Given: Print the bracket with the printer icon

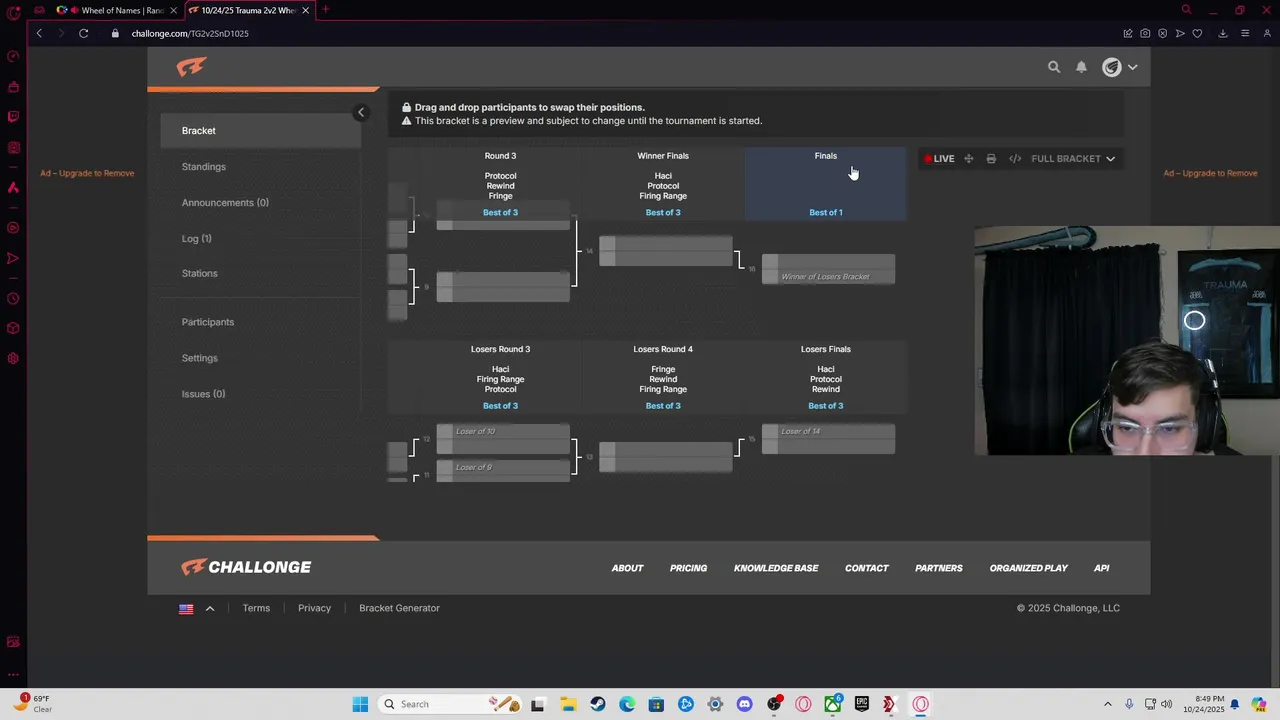Looking at the screenshot, I should point(991,159).
